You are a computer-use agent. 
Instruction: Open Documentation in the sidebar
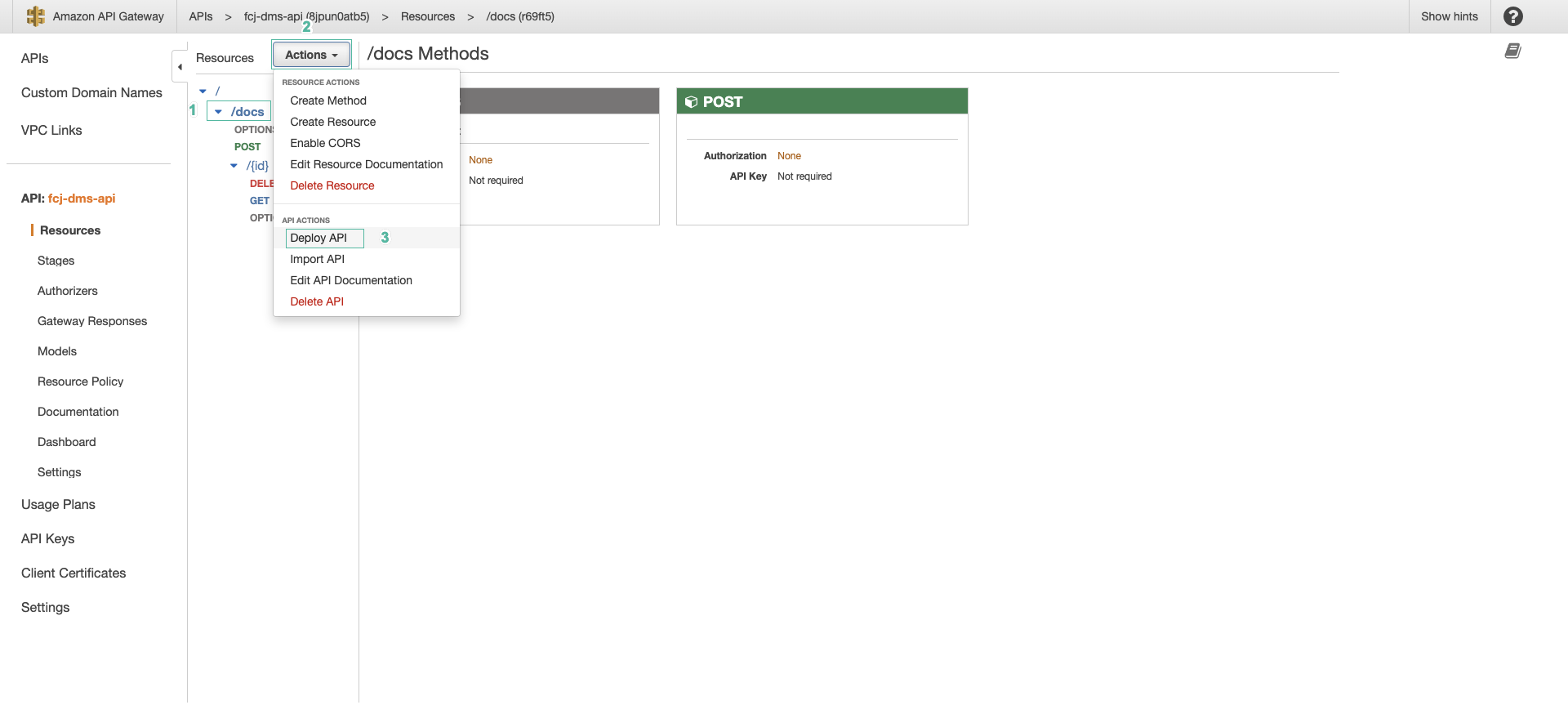pyautogui.click(x=78, y=412)
